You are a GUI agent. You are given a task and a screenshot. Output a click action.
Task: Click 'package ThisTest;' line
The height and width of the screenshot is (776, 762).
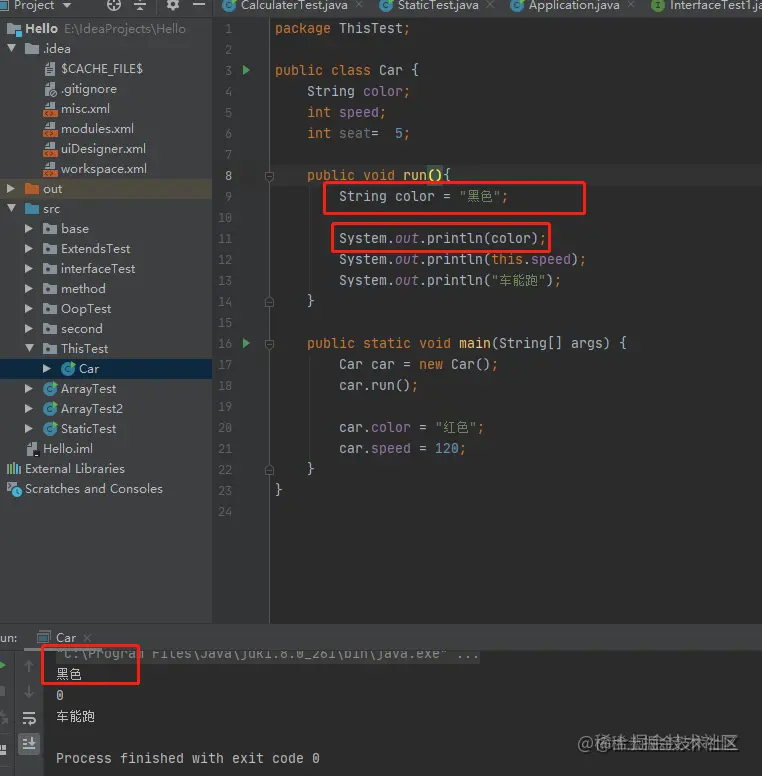click(342, 29)
